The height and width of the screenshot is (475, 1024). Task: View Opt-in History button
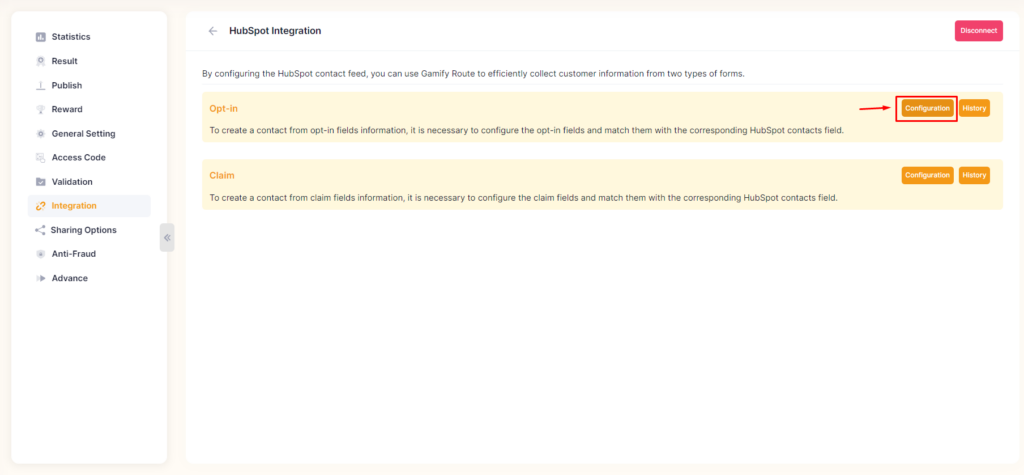[974, 108]
